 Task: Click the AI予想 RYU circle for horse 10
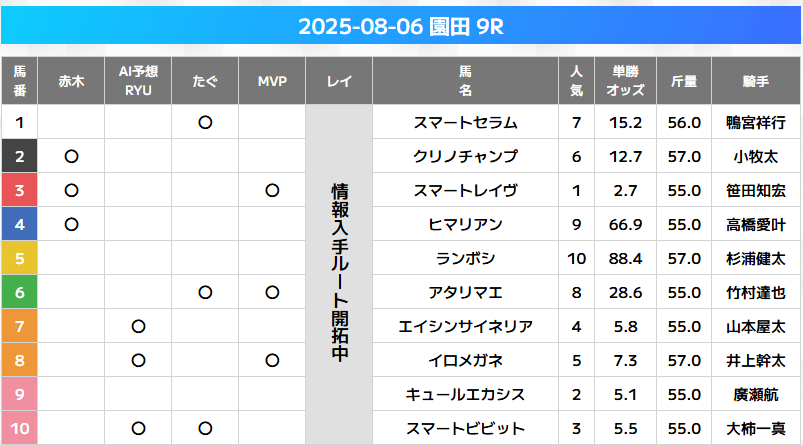tap(138, 428)
